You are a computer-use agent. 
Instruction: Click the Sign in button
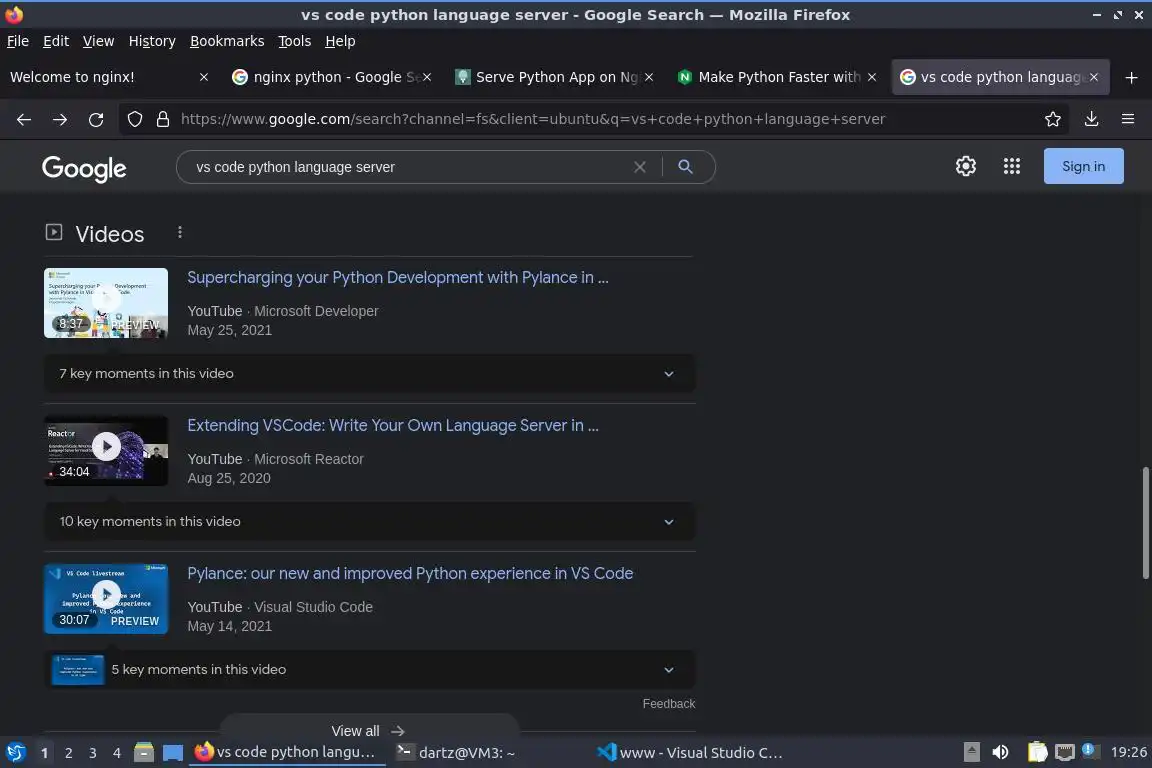click(1083, 166)
